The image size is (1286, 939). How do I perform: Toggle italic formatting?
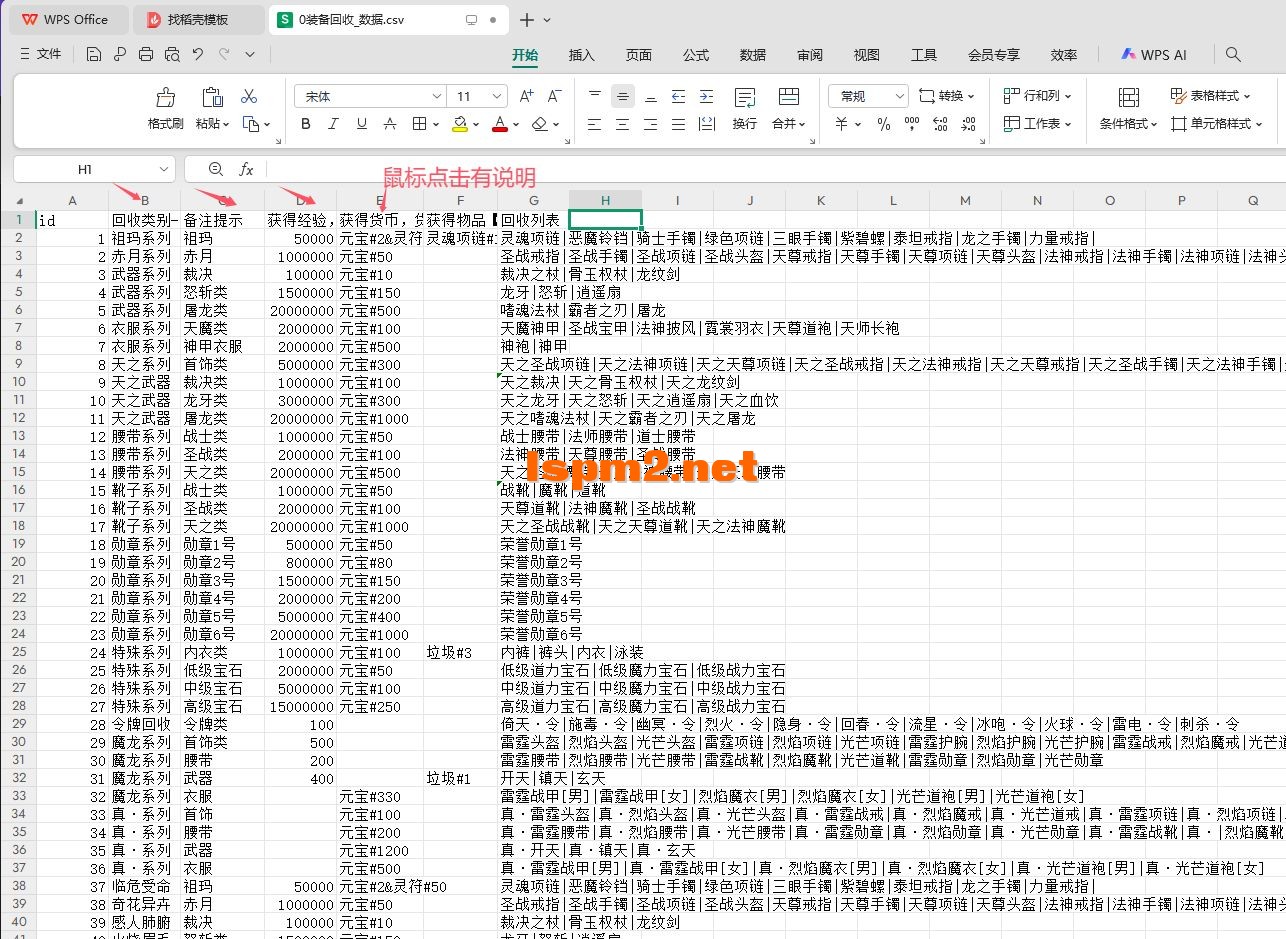pos(333,124)
